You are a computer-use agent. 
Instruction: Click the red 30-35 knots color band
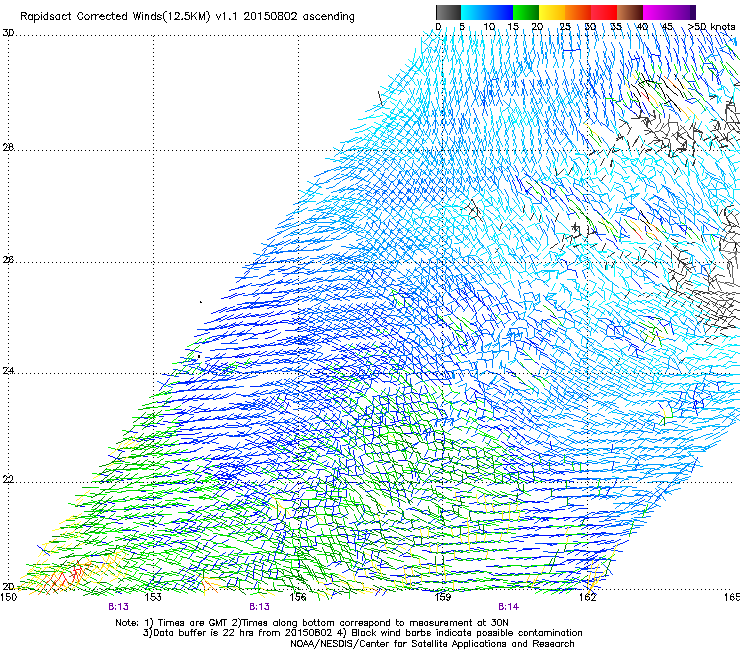coord(604,12)
